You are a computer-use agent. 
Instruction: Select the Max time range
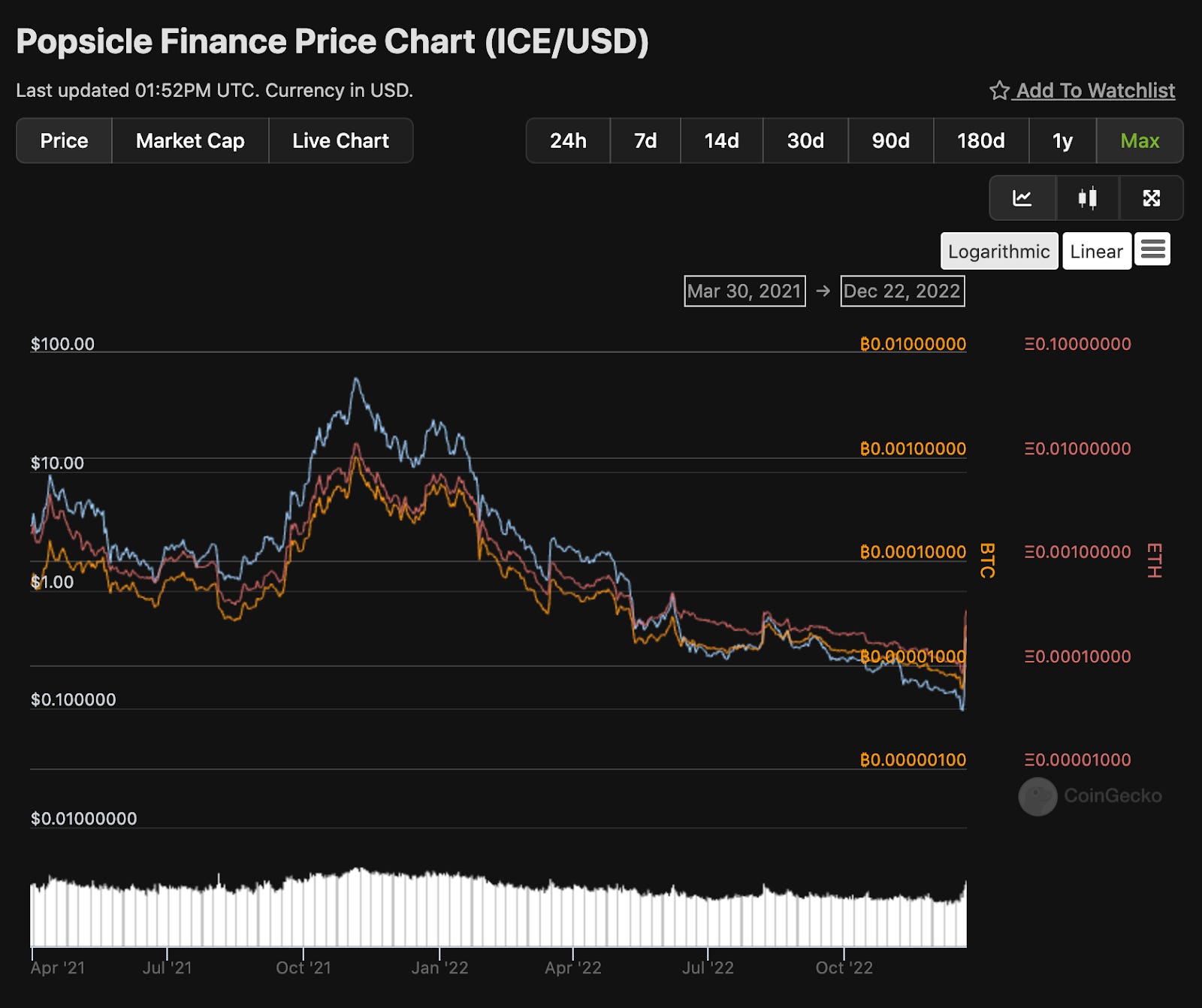click(x=1140, y=140)
